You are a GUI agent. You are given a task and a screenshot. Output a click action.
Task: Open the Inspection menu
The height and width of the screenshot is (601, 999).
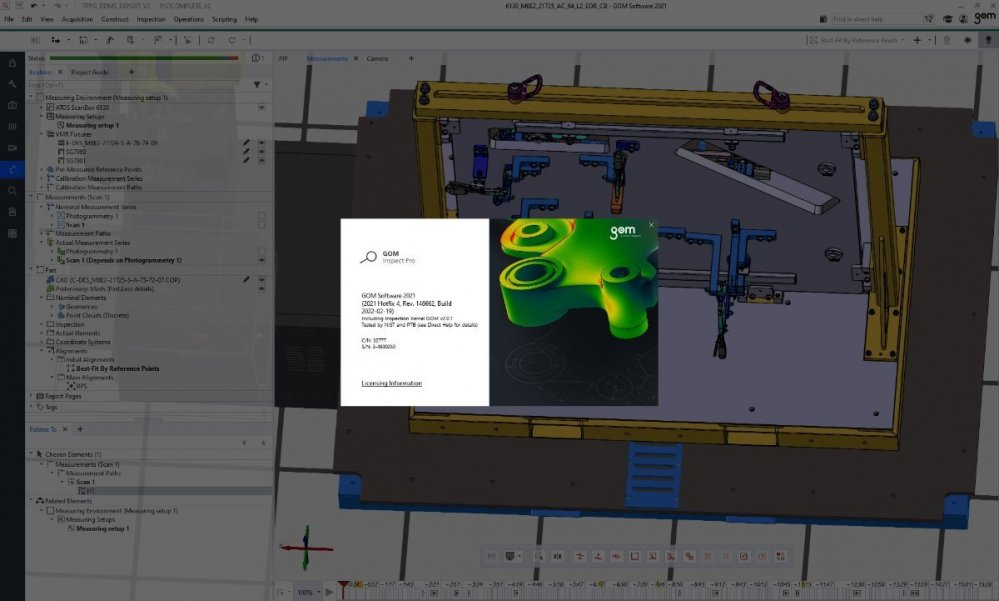(151, 19)
